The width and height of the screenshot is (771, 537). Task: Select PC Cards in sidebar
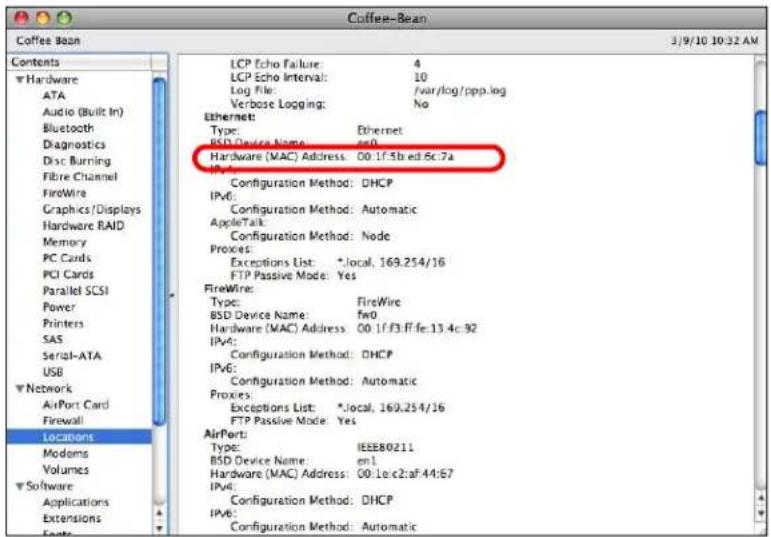(x=67, y=258)
